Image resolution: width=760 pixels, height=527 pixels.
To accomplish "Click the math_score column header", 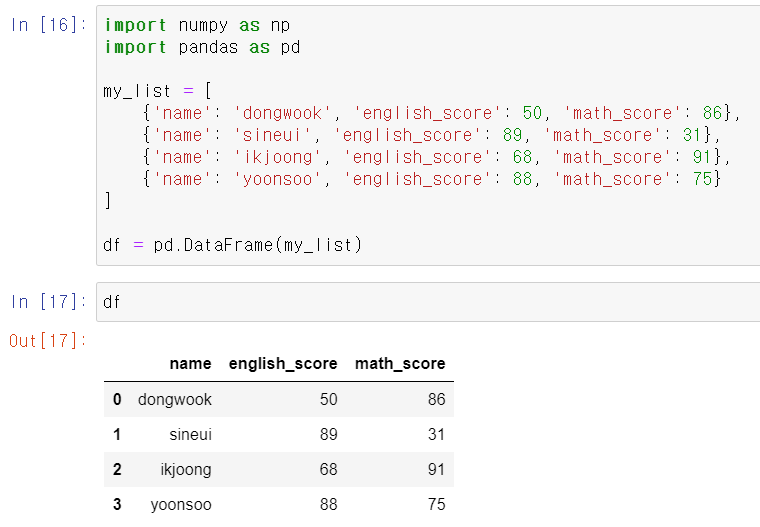I will 400,364.
